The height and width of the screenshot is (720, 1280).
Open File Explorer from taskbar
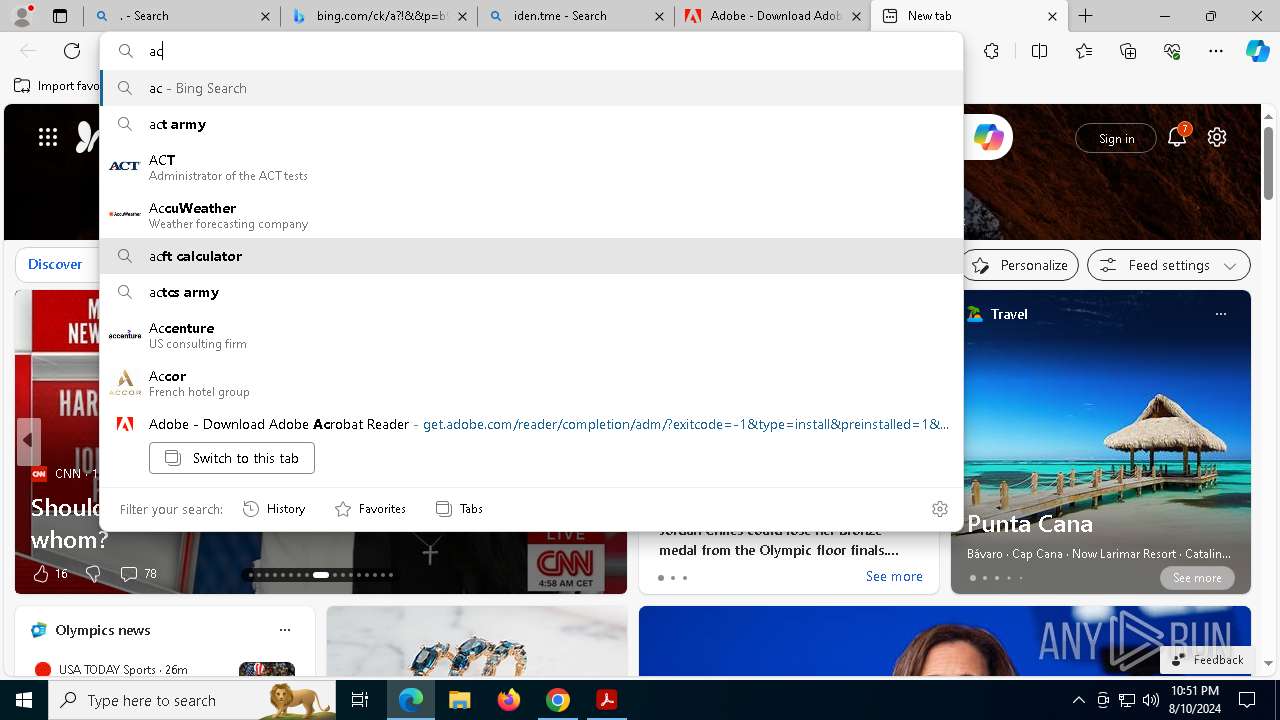[x=459, y=700]
